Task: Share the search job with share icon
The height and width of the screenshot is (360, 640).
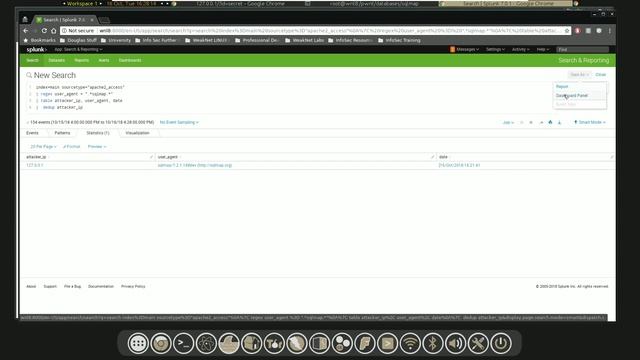Action: 541,122
